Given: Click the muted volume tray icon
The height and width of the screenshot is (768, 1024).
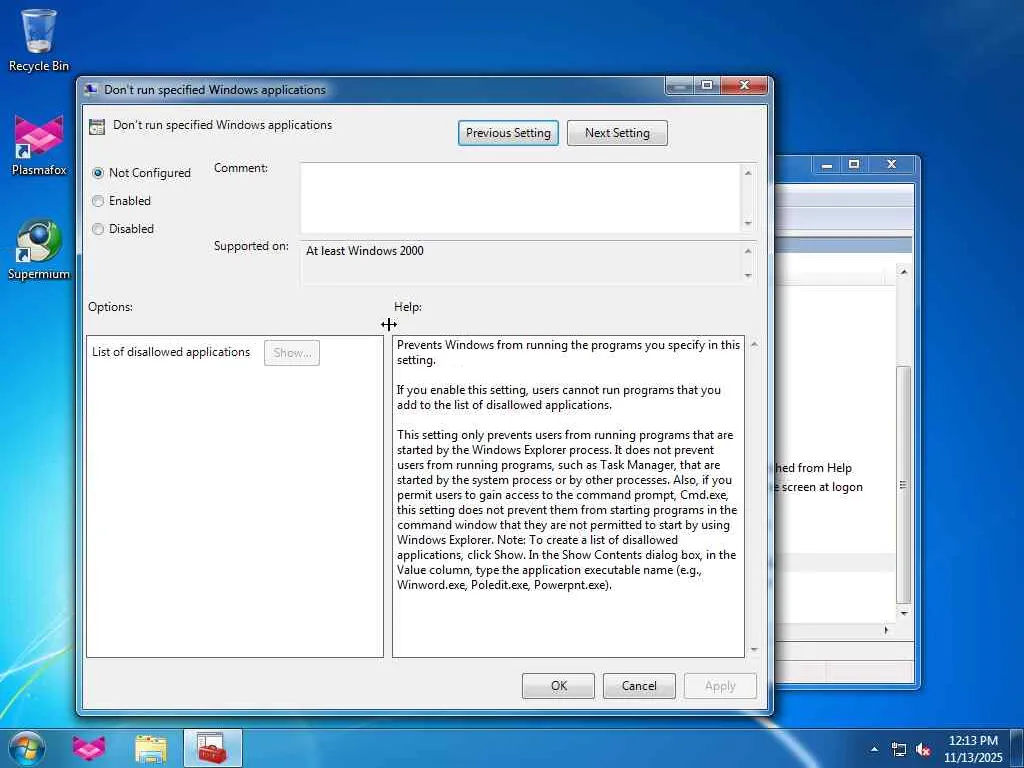Looking at the screenshot, I should 923,750.
